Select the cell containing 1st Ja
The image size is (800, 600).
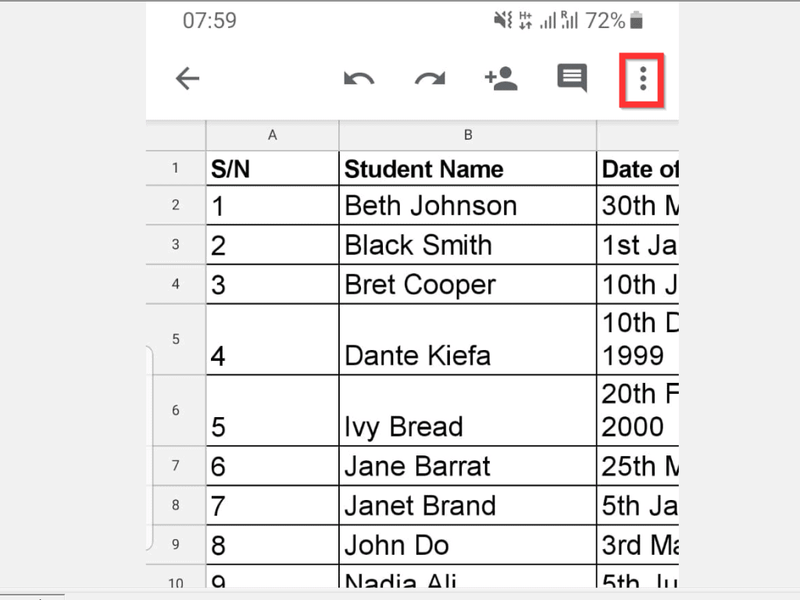click(x=638, y=245)
